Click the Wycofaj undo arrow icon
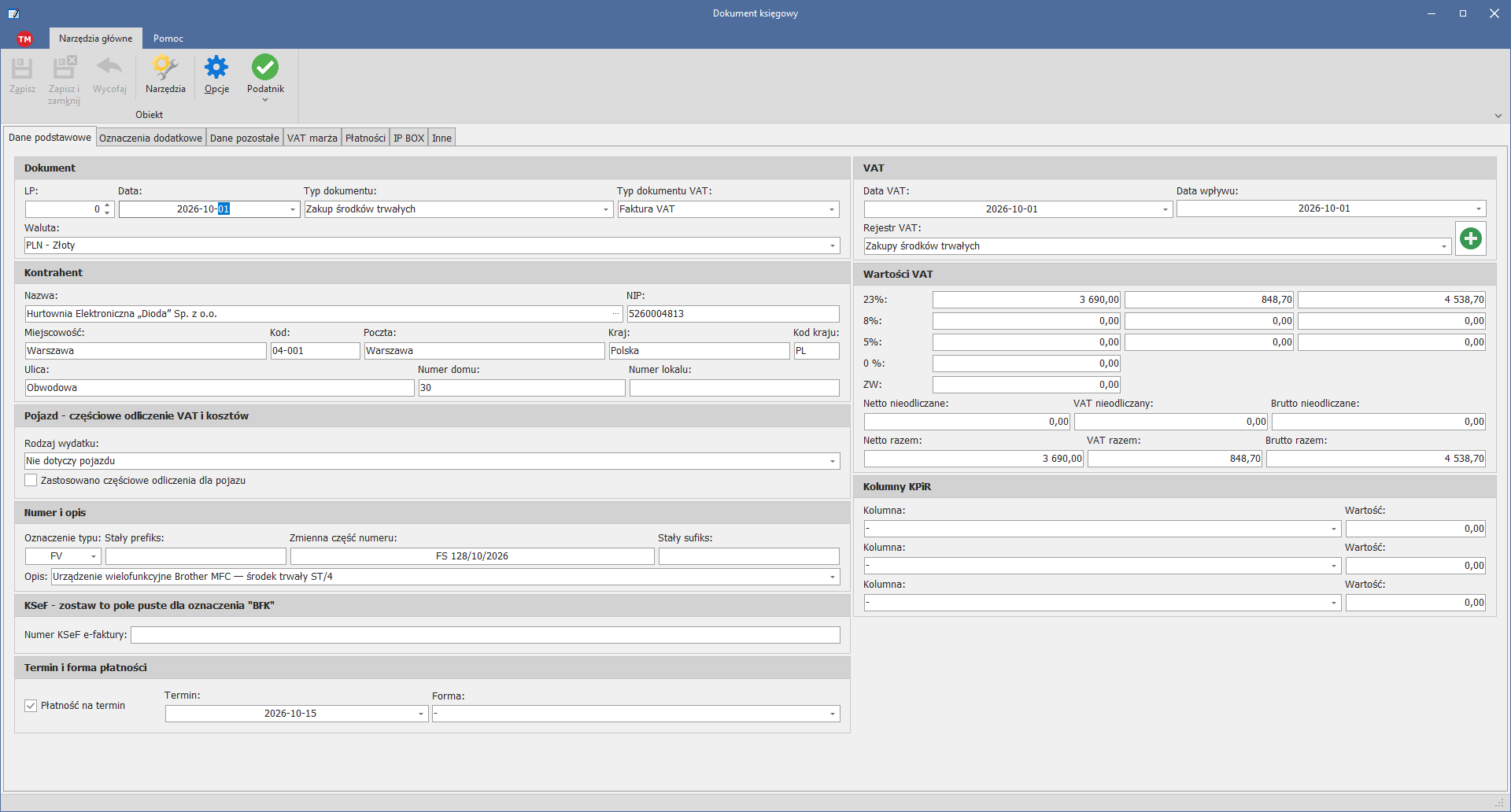Image resolution: width=1511 pixels, height=812 pixels. (x=109, y=67)
